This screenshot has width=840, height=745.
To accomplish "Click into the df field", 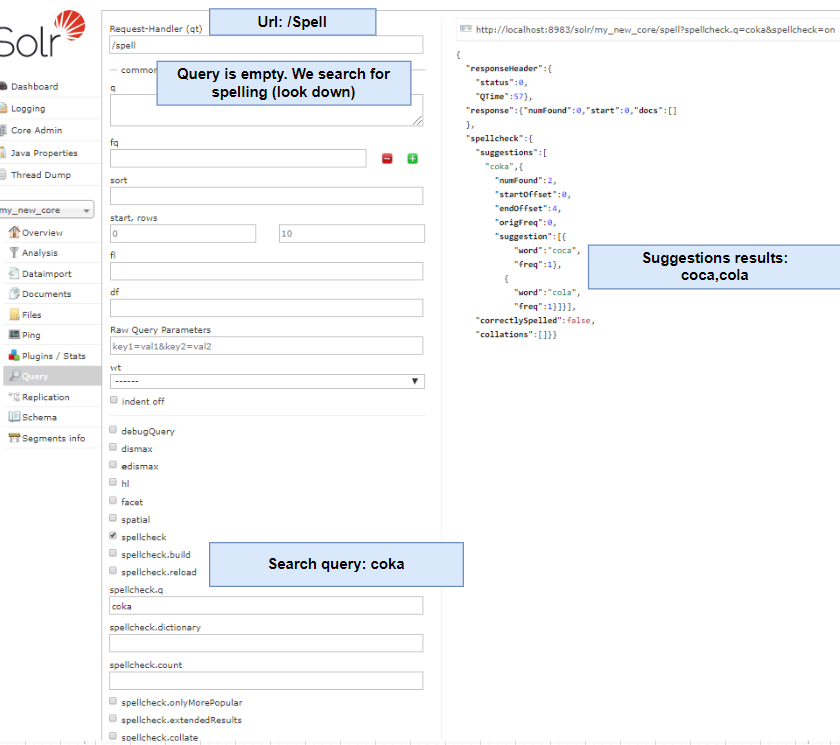I will click(266, 308).
